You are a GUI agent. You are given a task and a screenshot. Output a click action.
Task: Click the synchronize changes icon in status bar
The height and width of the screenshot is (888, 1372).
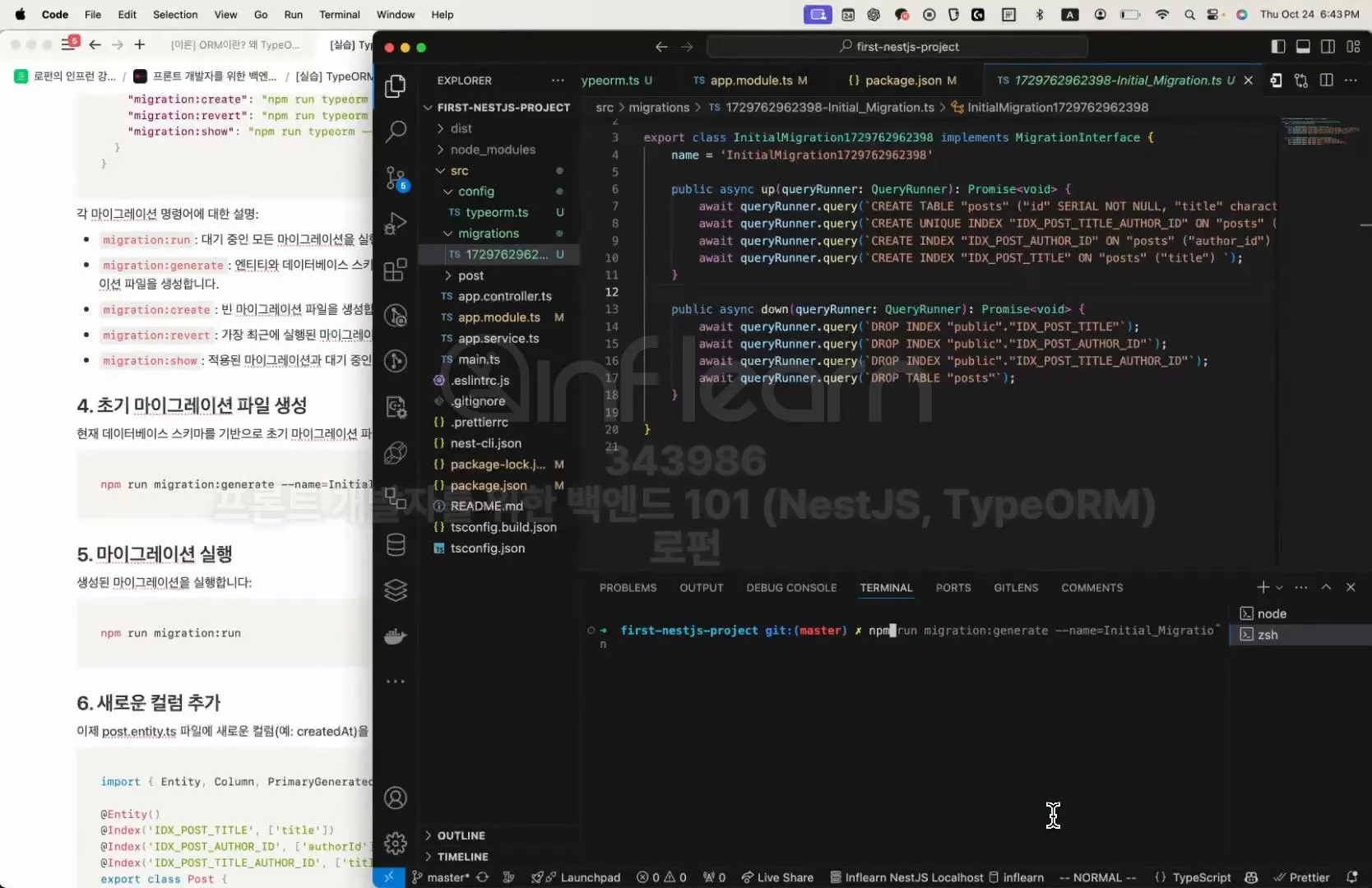(483, 877)
